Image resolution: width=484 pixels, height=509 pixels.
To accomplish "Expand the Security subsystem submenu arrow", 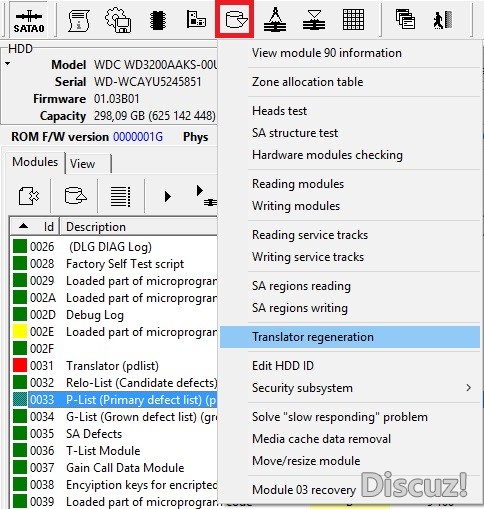I will 469,388.
